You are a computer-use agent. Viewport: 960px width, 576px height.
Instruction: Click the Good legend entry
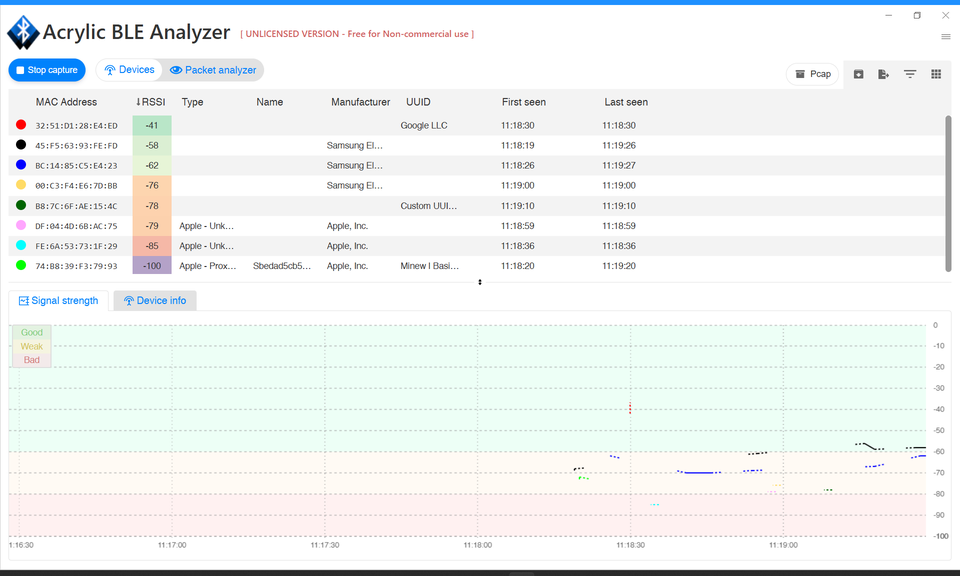[32, 332]
